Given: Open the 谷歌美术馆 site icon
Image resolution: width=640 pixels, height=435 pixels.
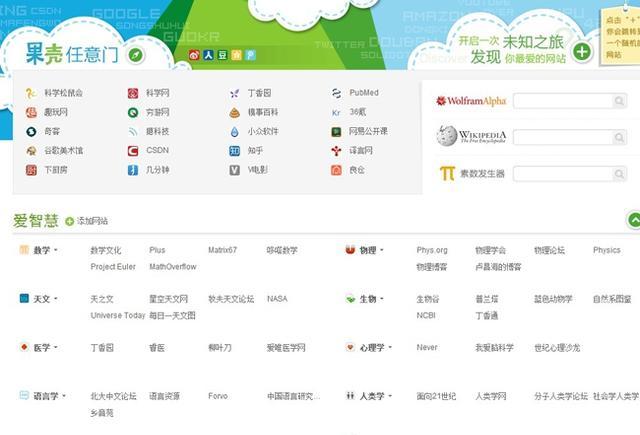Looking at the screenshot, I should tap(31, 151).
